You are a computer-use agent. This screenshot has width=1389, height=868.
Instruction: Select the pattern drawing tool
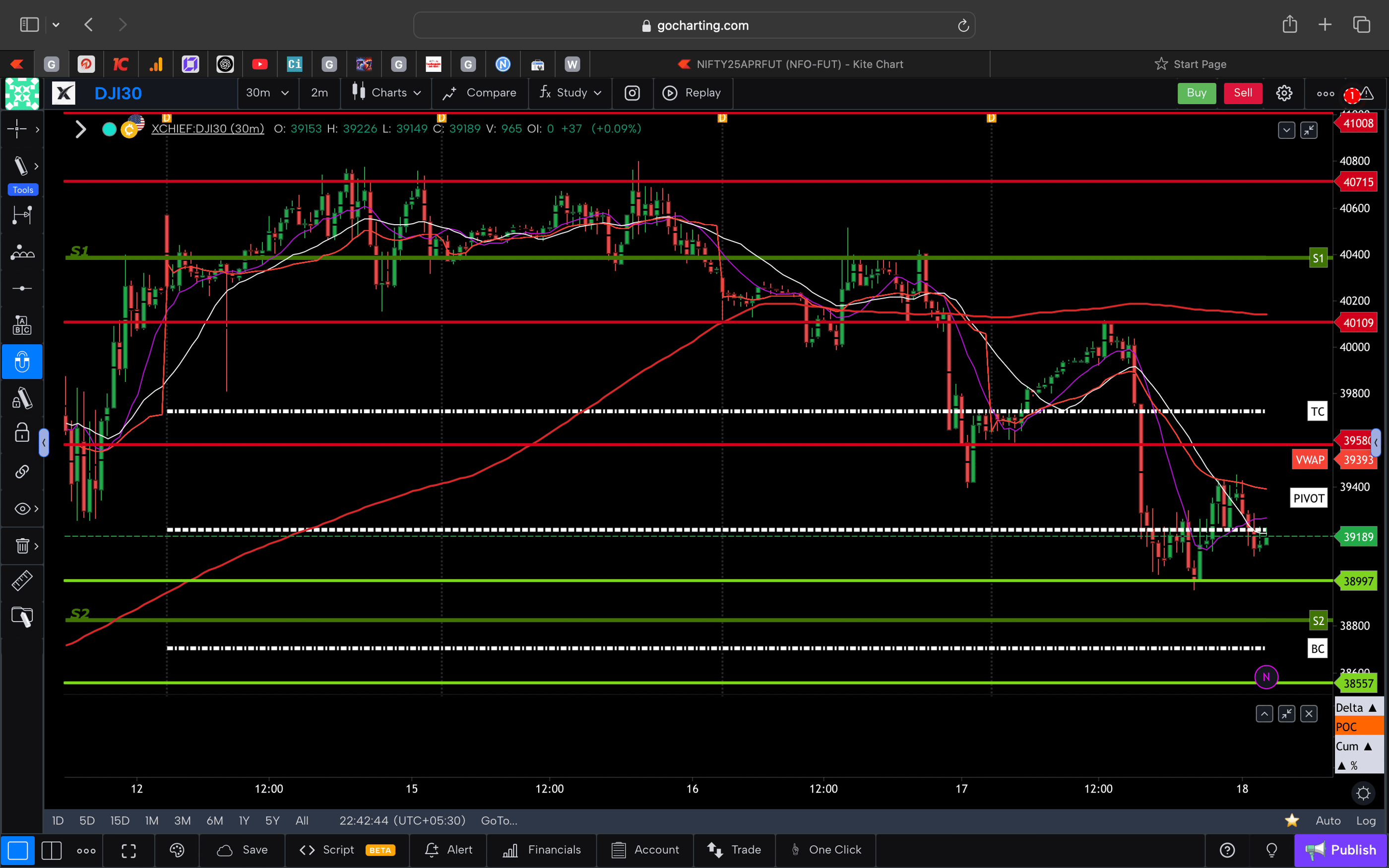coord(22,251)
